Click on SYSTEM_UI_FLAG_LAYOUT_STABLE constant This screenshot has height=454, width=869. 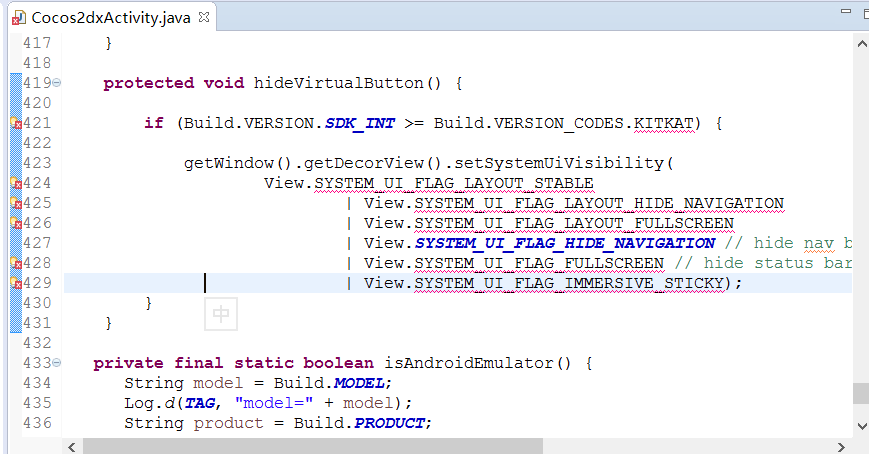point(454,183)
